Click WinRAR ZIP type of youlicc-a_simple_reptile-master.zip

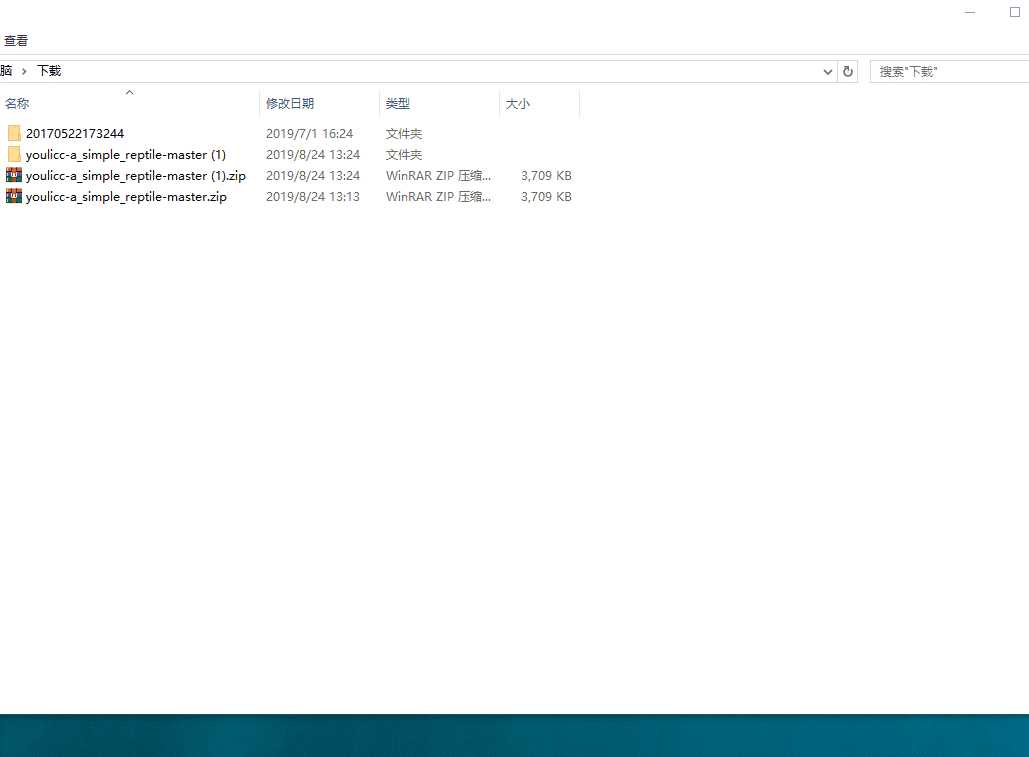tap(438, 197)
